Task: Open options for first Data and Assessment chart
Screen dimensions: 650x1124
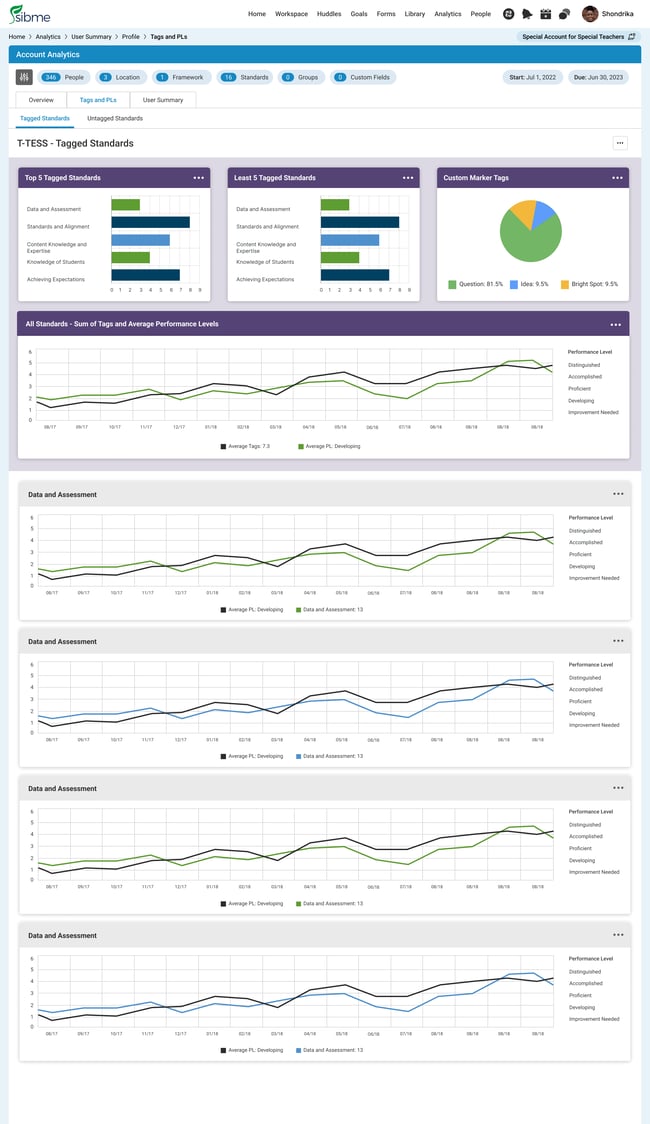Action: click(618, 494)
